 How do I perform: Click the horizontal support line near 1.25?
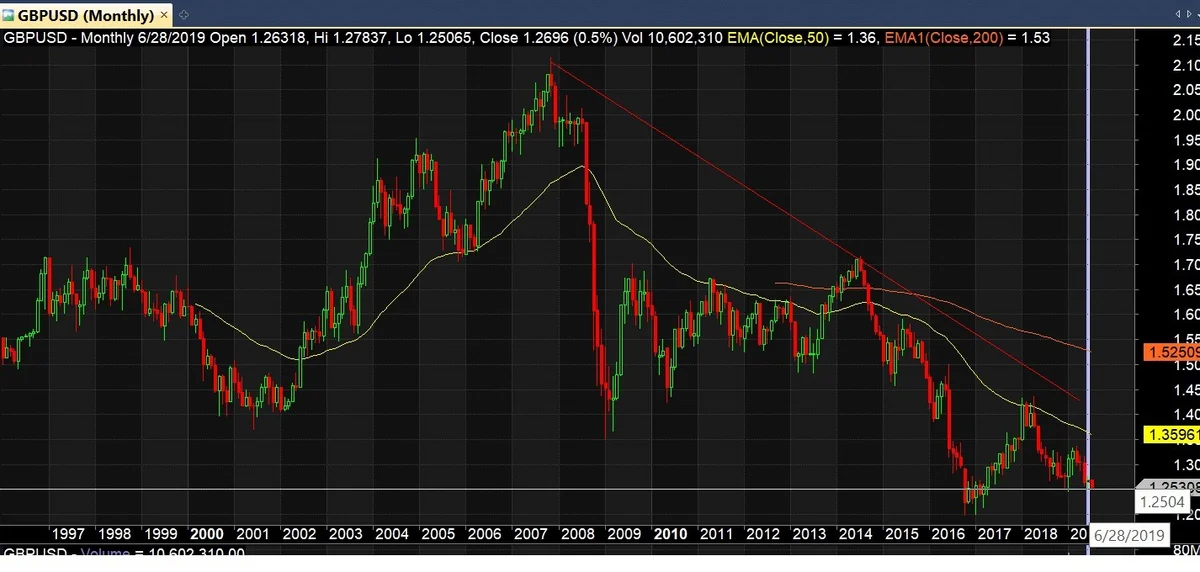545,461
